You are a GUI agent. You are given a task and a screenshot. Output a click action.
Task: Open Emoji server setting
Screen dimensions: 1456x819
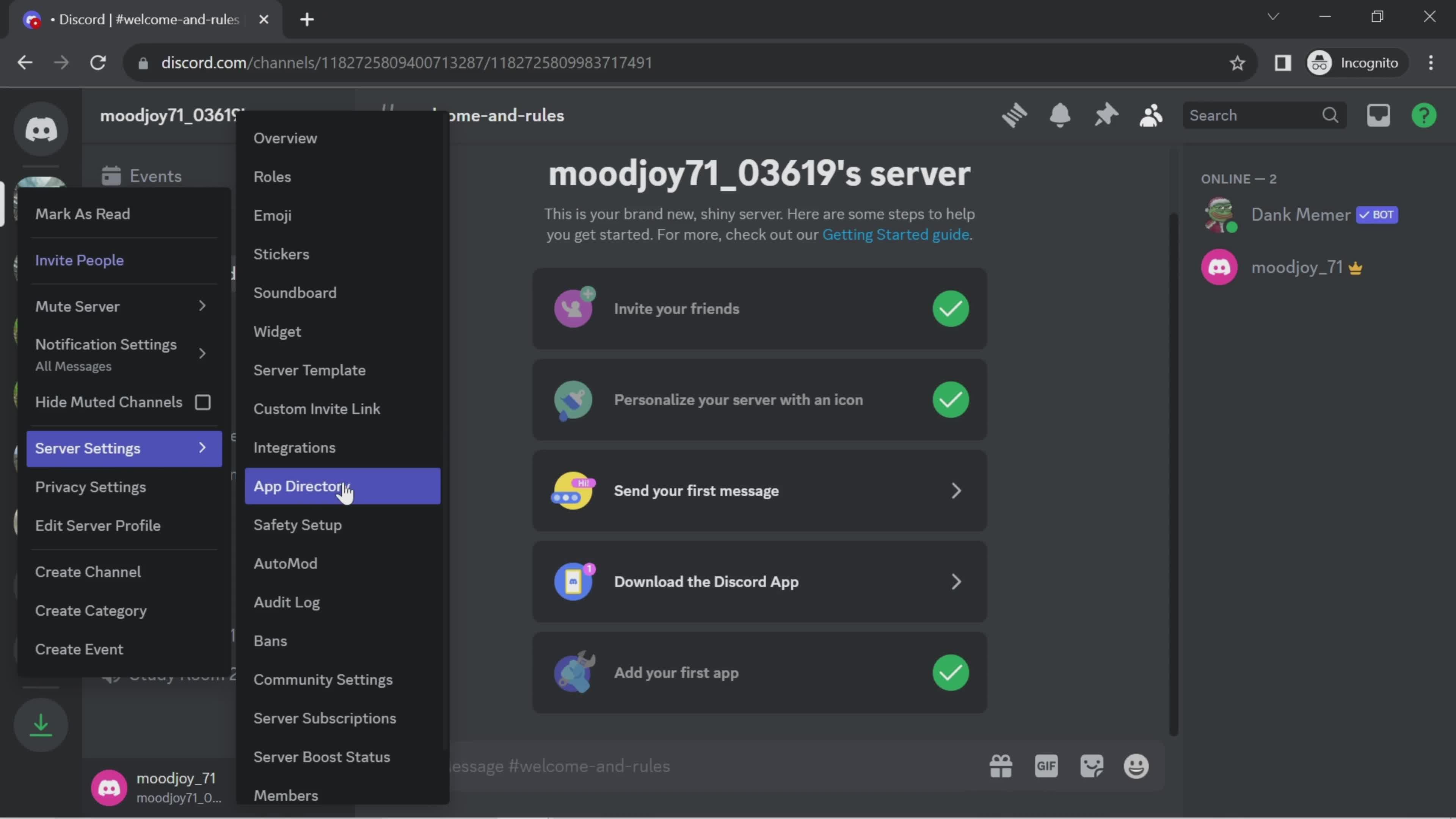click(342, 215)
